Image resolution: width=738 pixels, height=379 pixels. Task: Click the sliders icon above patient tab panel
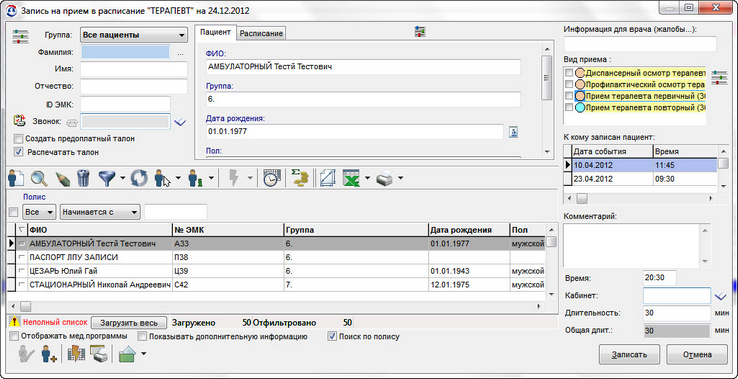click(x=420, y=32)
